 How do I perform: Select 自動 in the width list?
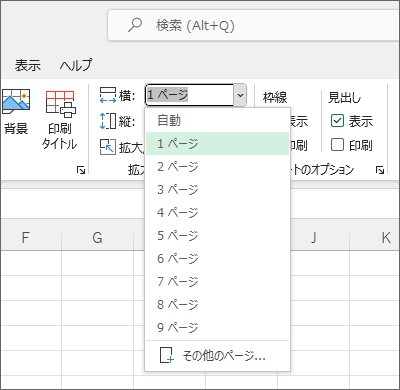pyautogui.click(x=218, y=120)
